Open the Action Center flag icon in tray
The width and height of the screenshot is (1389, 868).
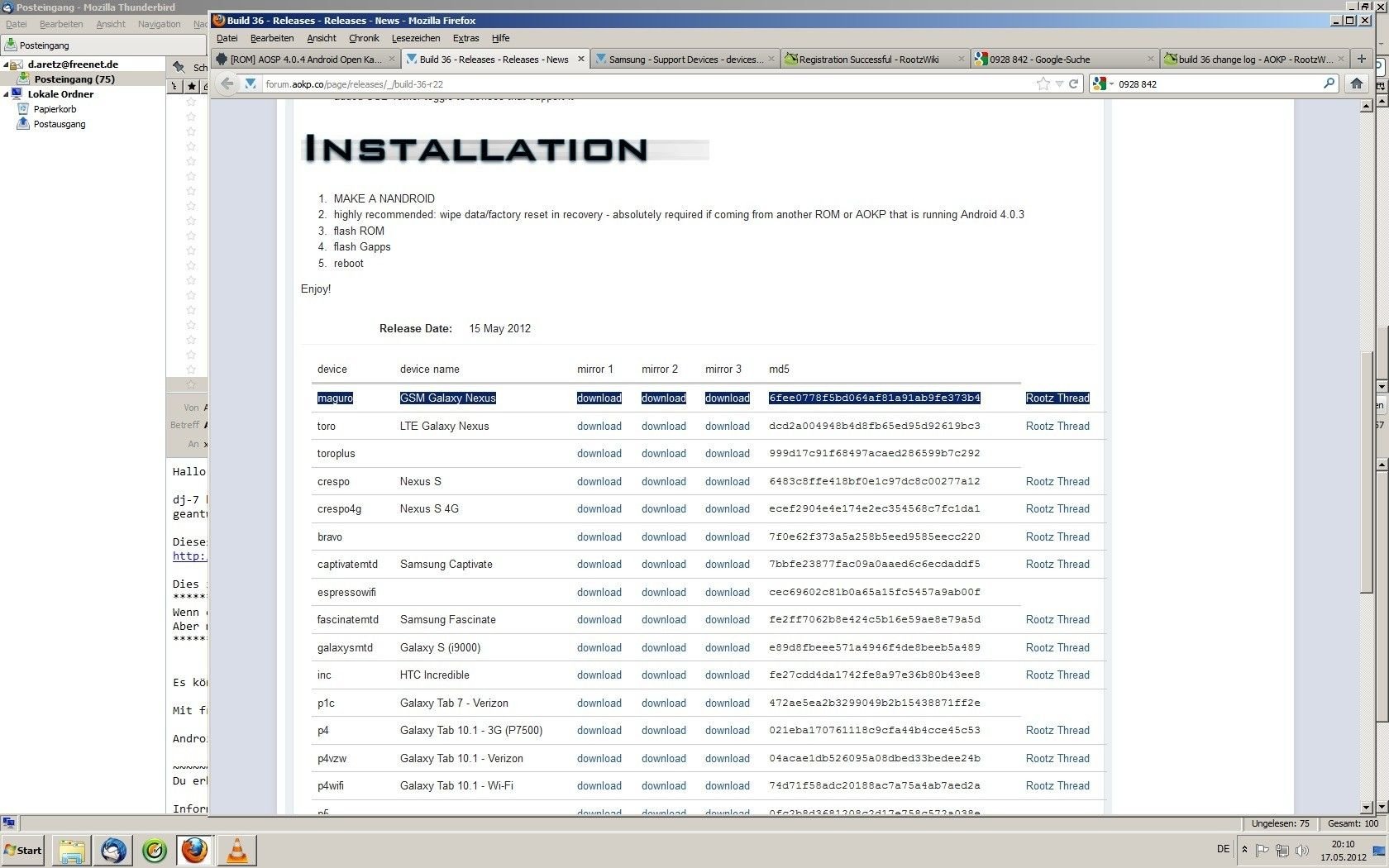point(1263,850)
